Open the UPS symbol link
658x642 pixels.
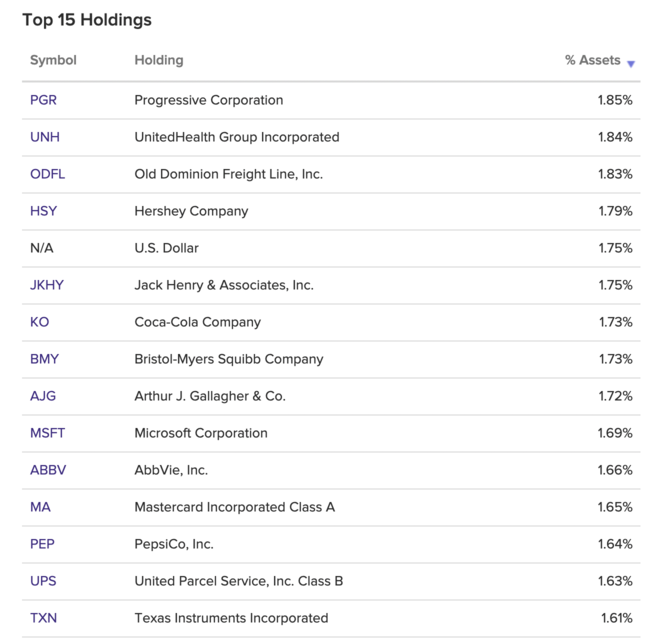click(x=43, y=581)
